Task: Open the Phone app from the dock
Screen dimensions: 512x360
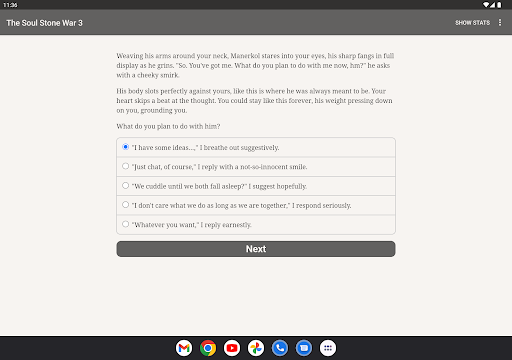Action: click(x=280, y=348)
